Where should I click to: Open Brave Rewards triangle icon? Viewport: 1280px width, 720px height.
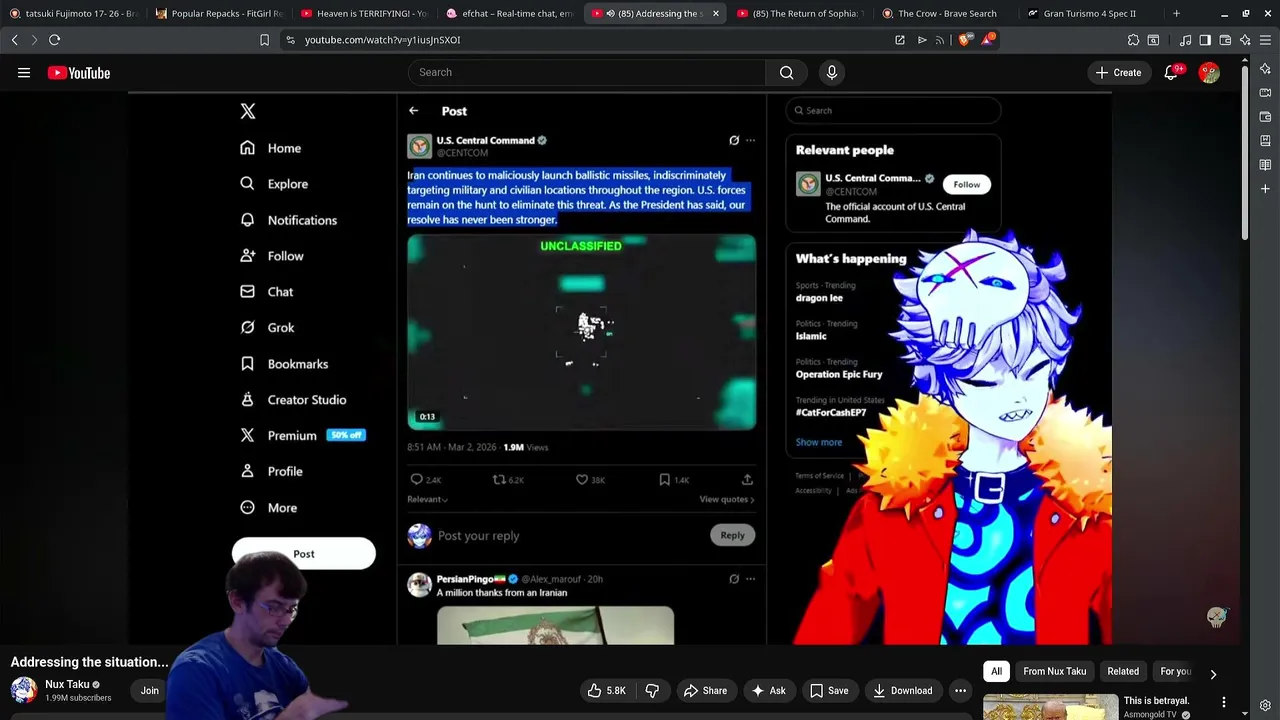click(x=989, y=39)
